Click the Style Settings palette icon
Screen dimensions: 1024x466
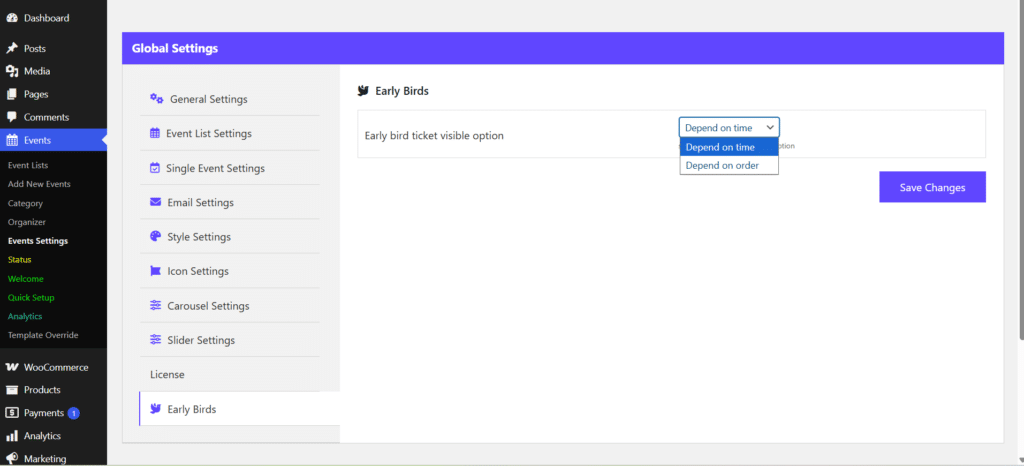coord(155,236)
